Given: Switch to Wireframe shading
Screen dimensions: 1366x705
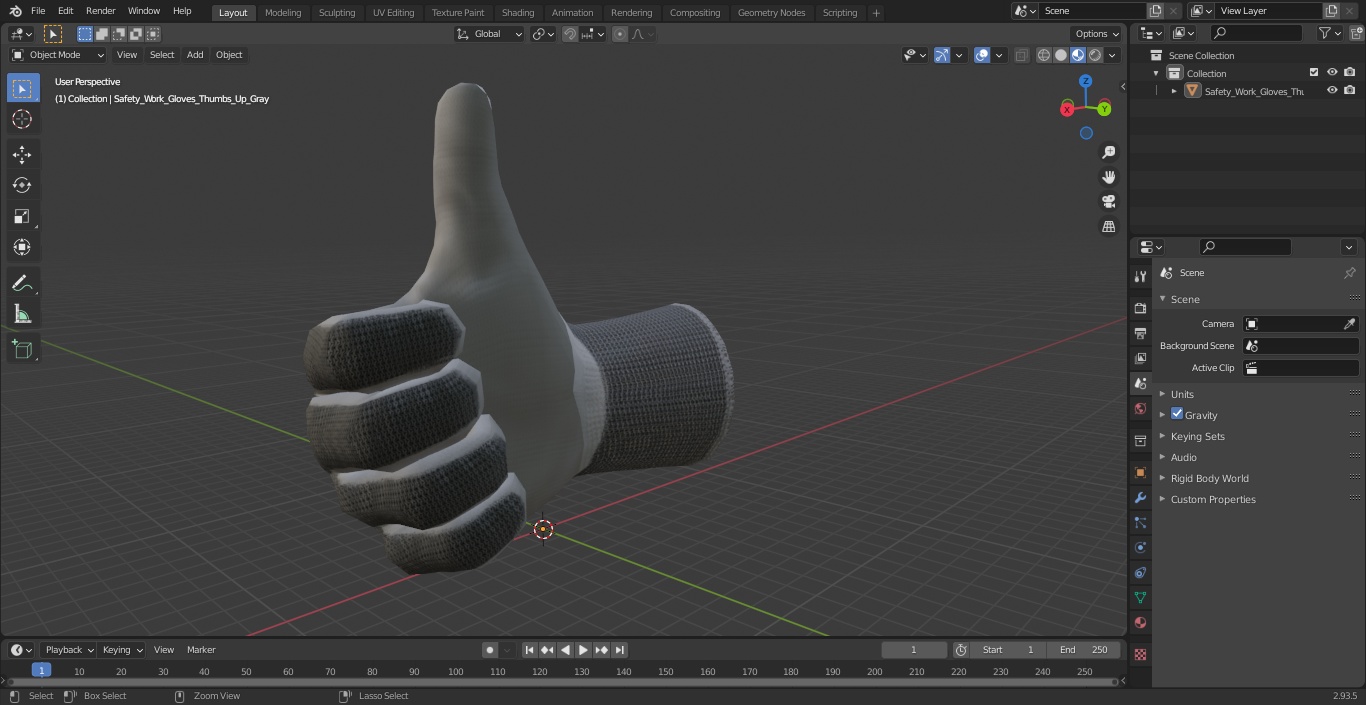Looking at the screenshot, I should (x=1044, y=55).
